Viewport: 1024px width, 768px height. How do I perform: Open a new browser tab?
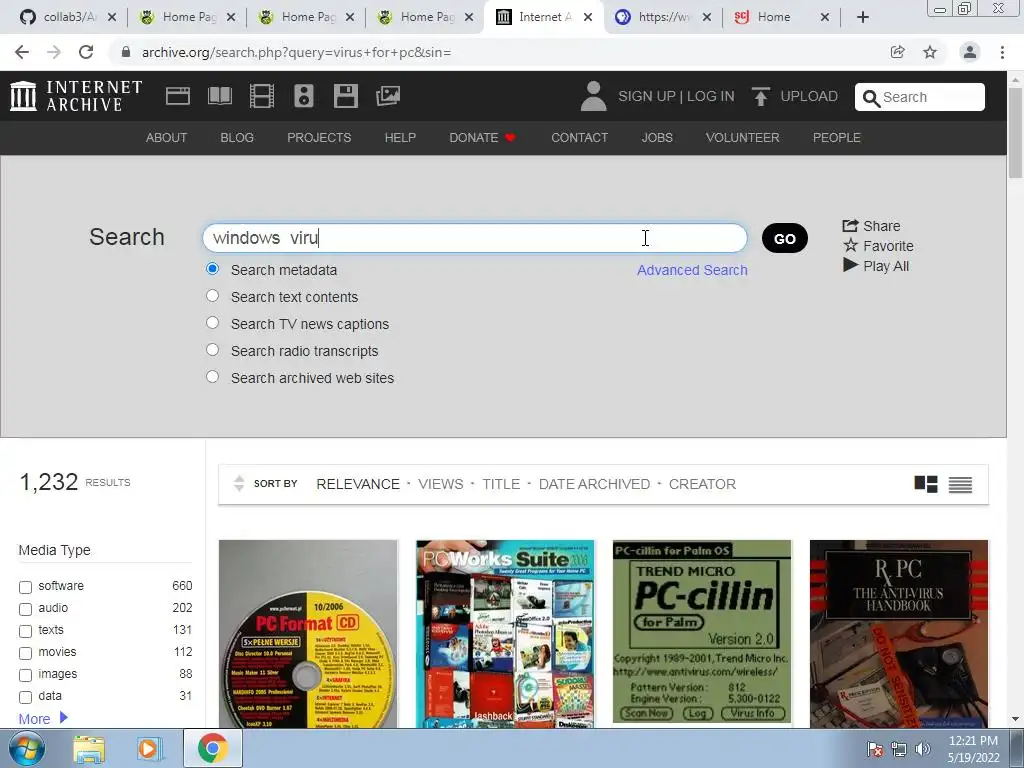(x=863, y=17)
